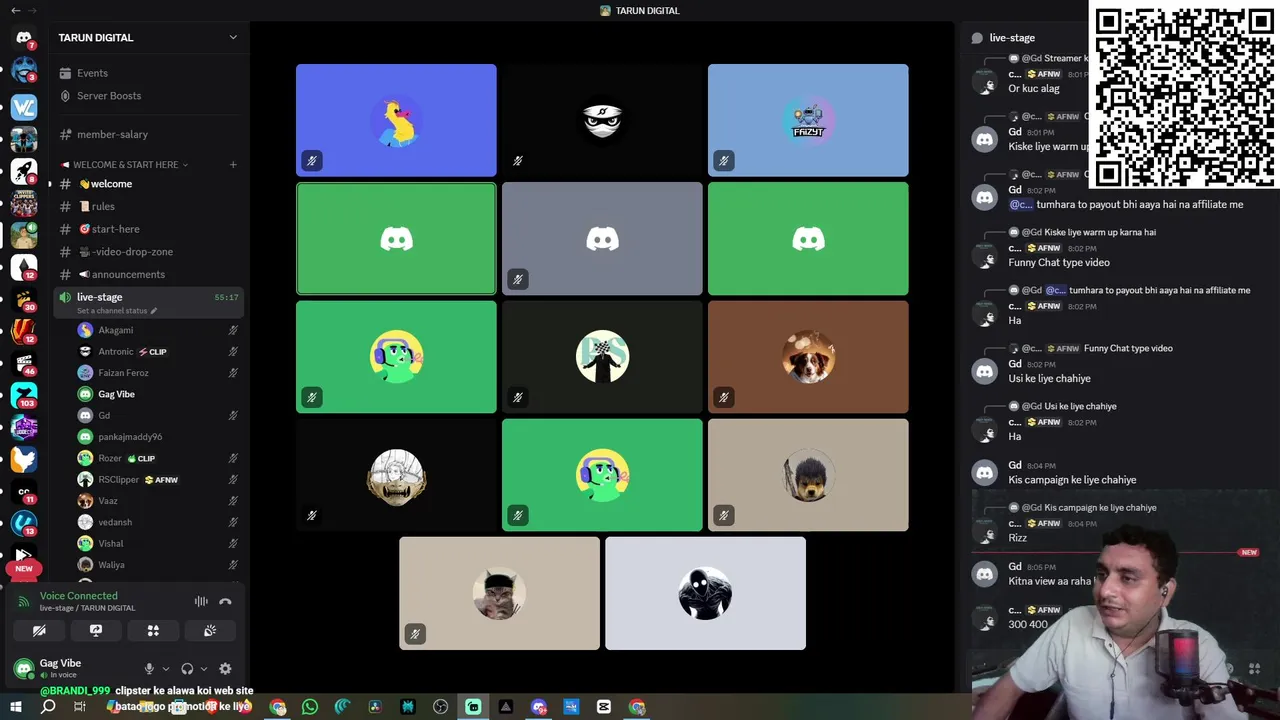Open member-salary channel

click(x=149, y=134)
